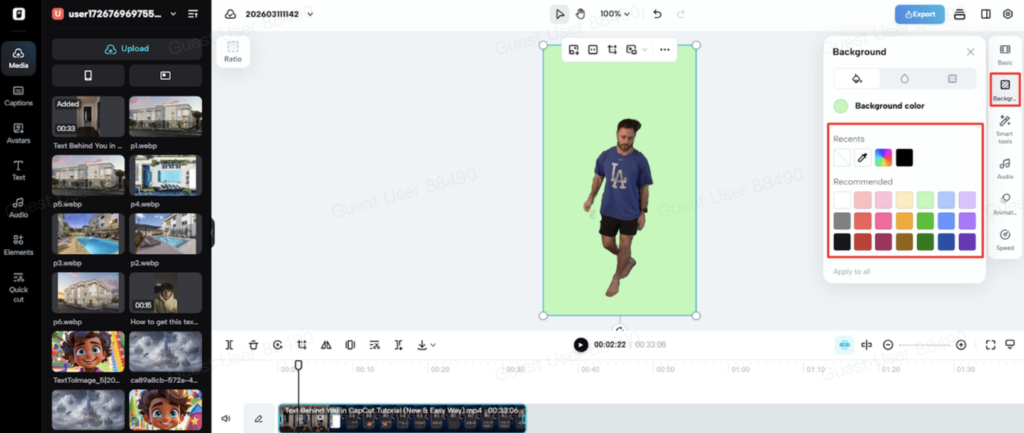
Task: Select the Smart tools panel icon
Action: 1005,128
